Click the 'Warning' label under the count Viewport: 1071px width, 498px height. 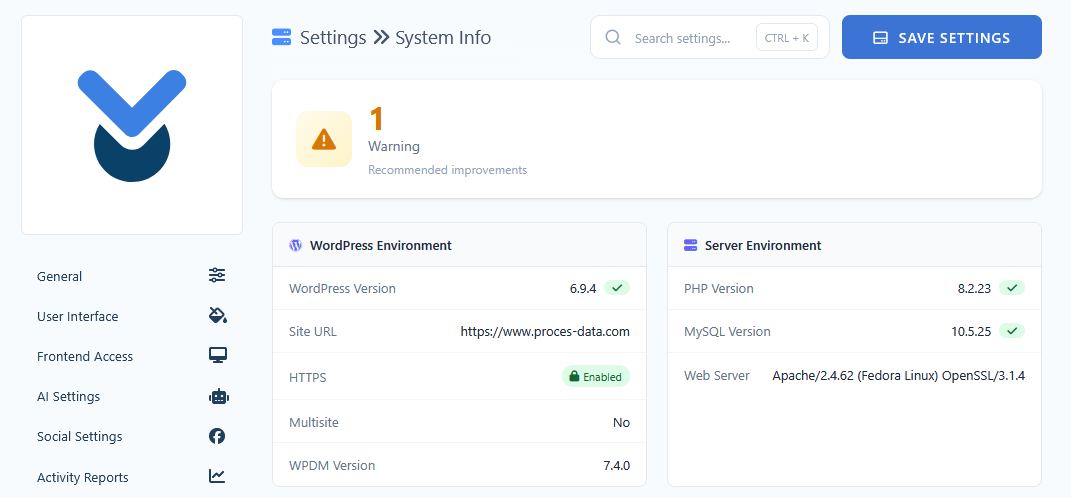(394, 146)
